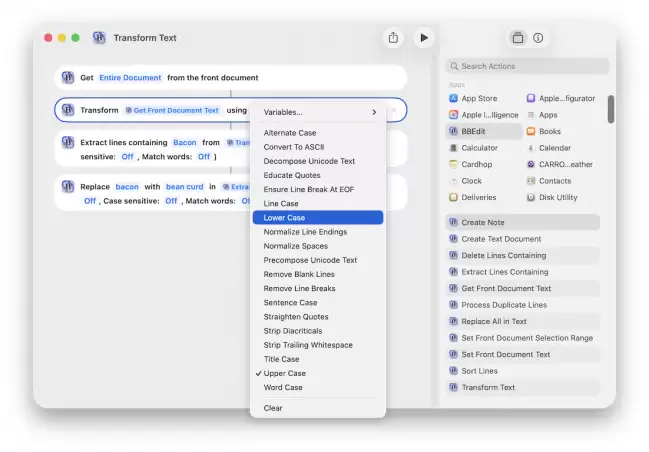Image resolution: width=649 pixels, height=452 pixels.
Task: Open the action library icon
Action: [518, 38]
